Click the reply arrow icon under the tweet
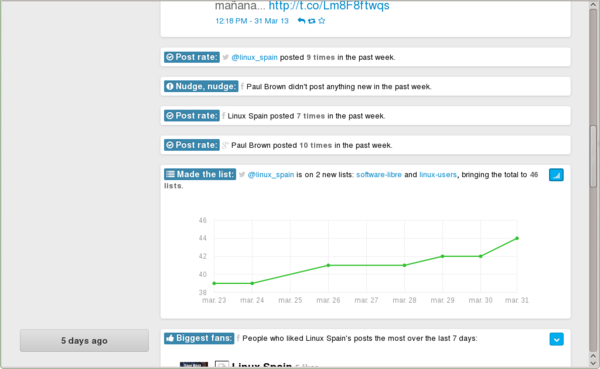This screenshot has width=600, height=369. click(301, 21)
